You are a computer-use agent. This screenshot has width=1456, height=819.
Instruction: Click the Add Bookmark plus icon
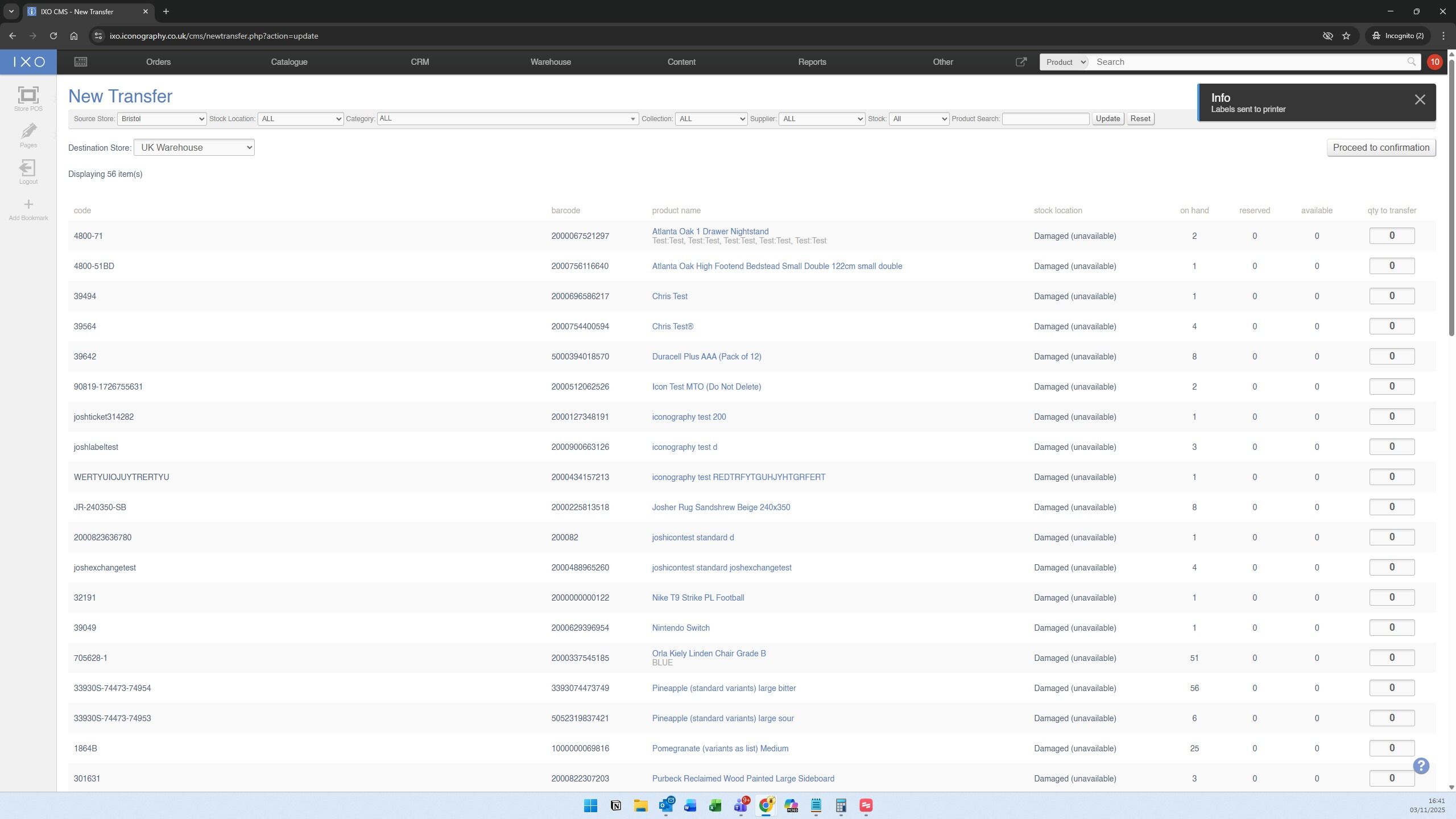28,205
